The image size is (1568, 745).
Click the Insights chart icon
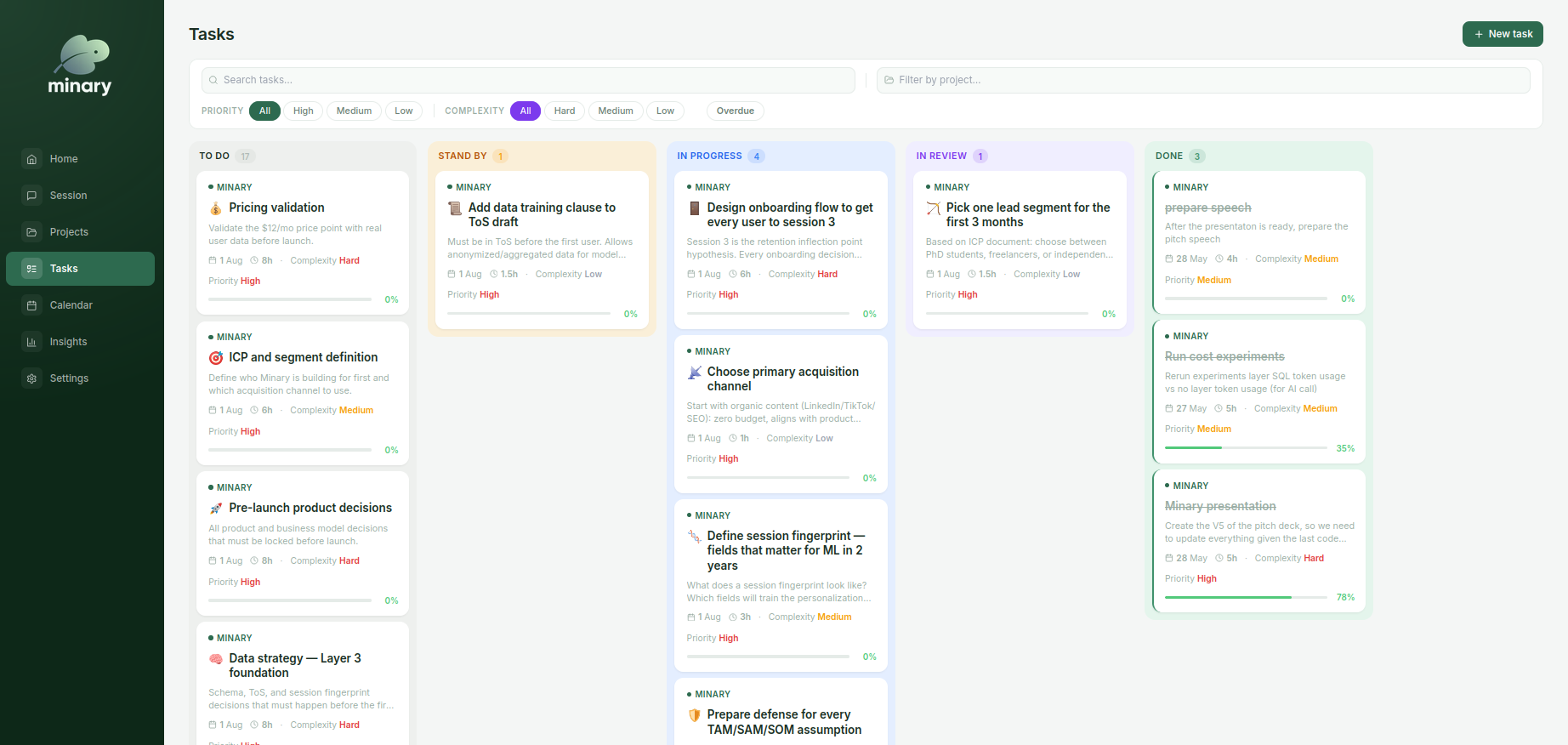31,342
